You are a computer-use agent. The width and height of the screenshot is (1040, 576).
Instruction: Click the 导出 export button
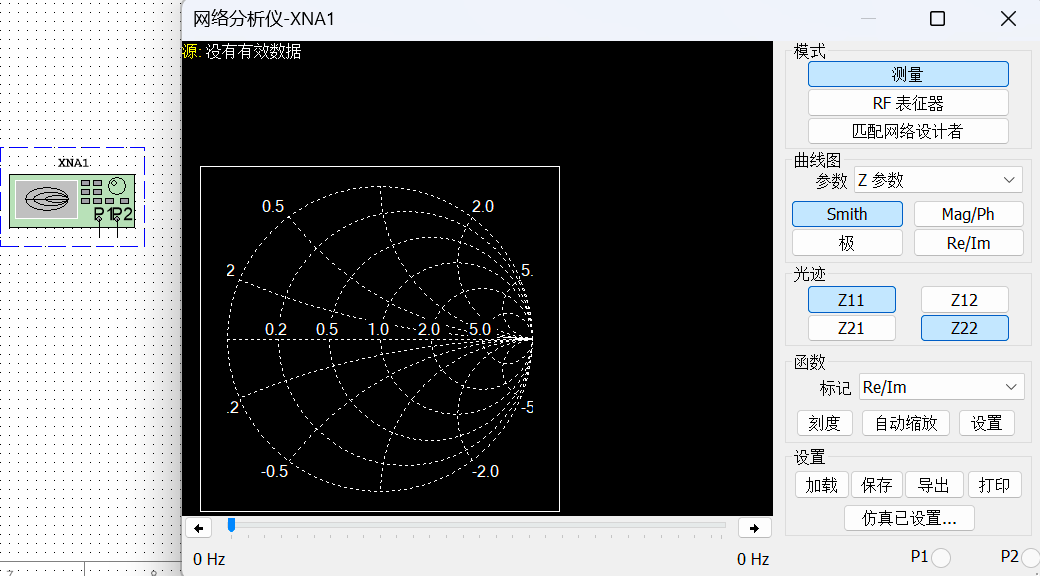[x=934, y=485]
